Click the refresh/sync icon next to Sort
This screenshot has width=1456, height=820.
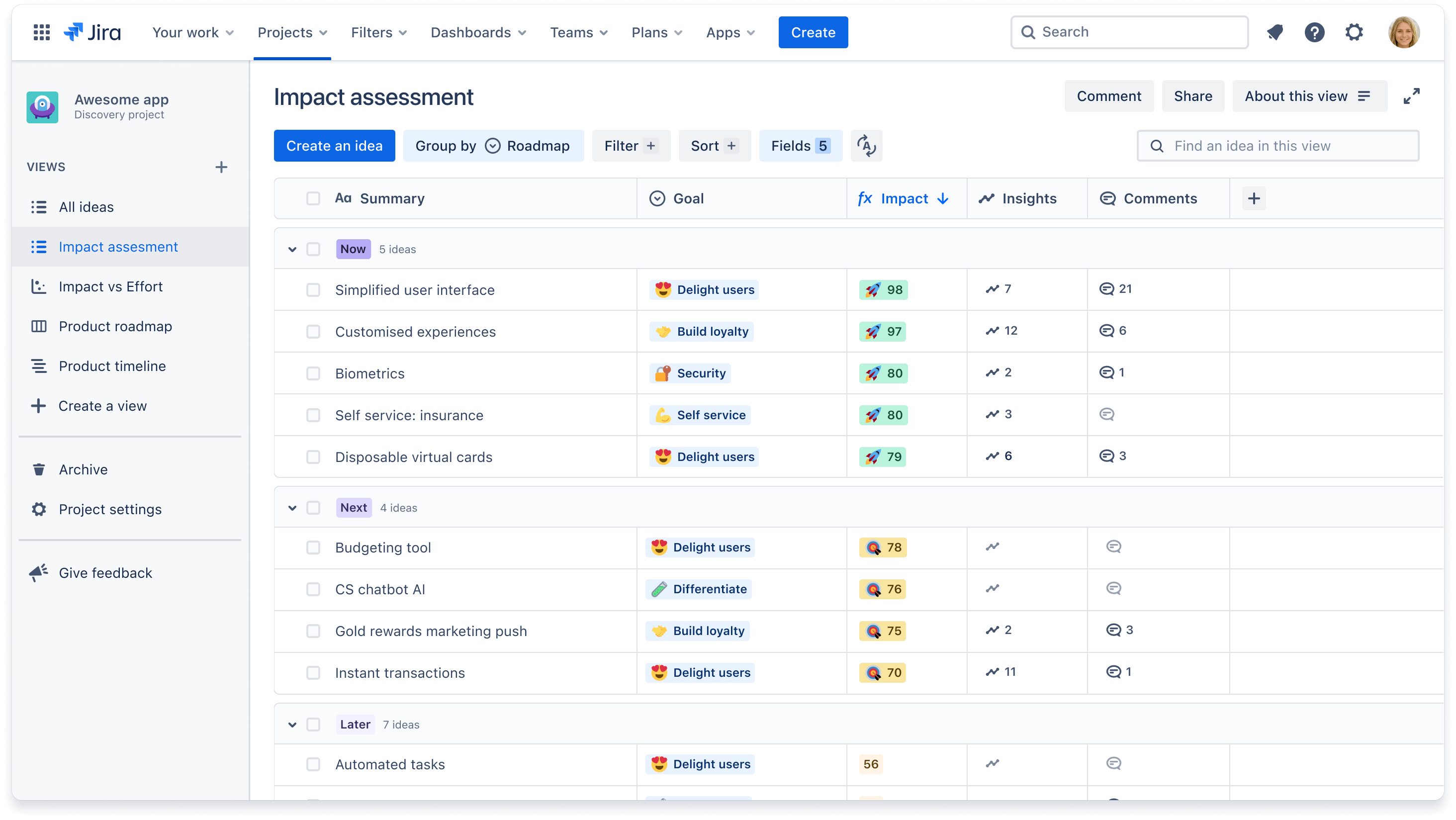tap(866, 145)
